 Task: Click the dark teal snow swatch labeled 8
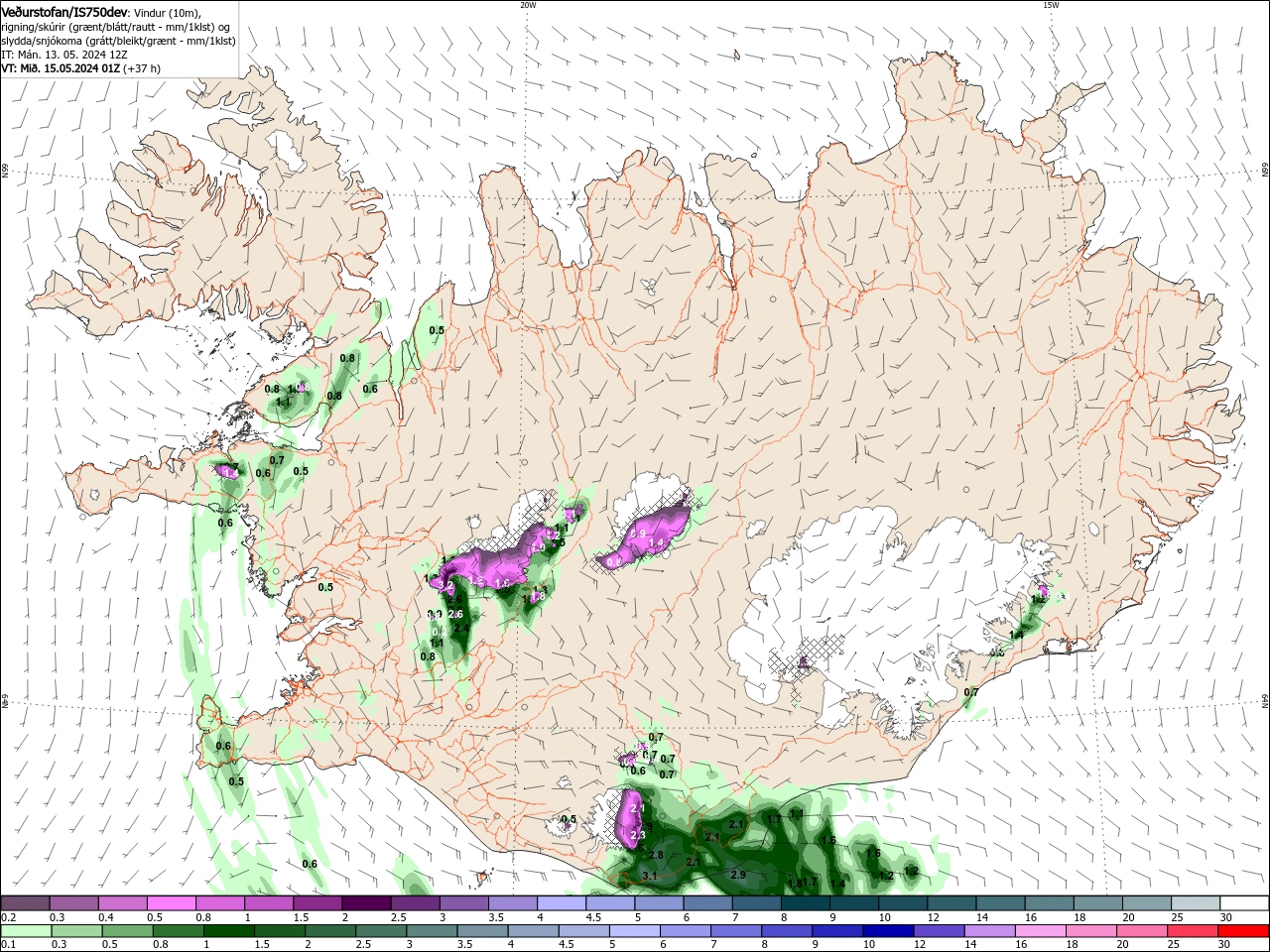pos(805,903)
